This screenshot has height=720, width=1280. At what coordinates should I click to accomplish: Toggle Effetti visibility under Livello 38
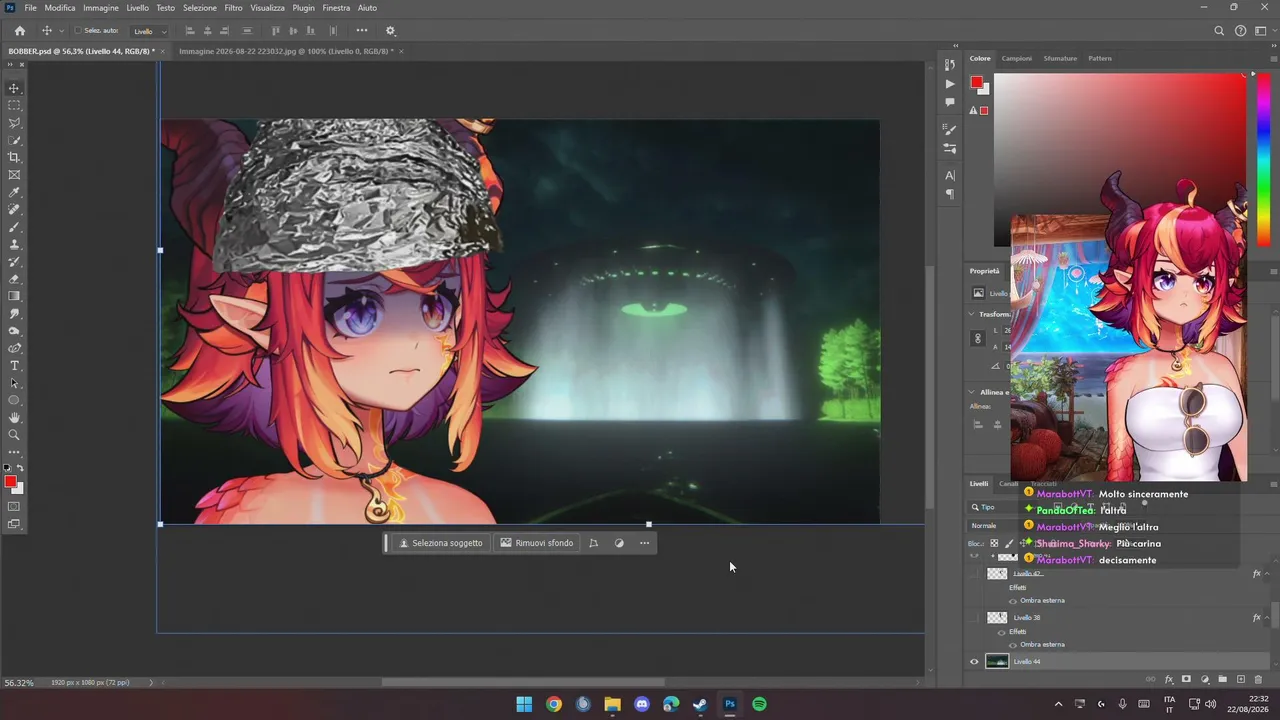pos(1002,632)
